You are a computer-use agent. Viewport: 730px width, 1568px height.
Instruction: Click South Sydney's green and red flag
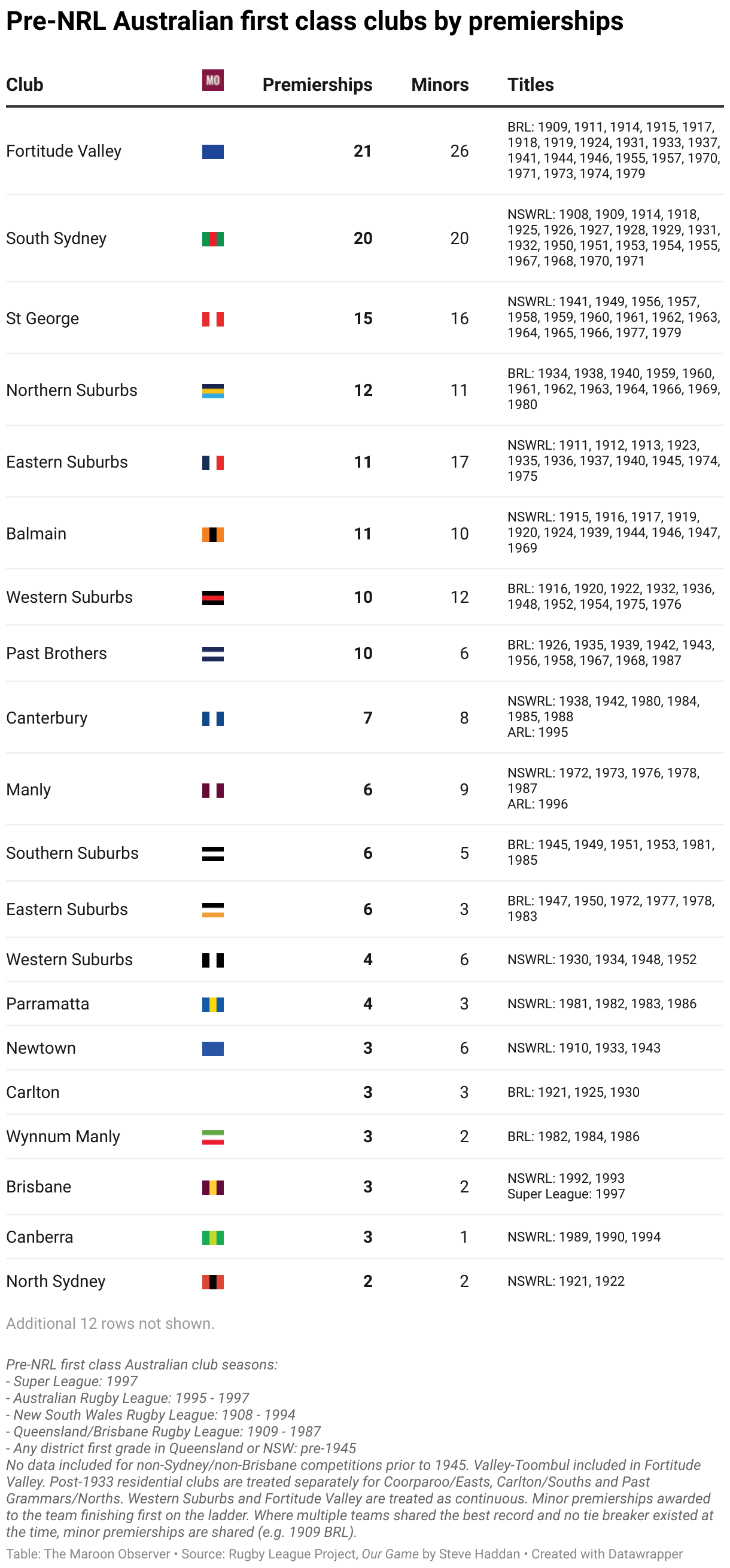[x=212, y=239]
